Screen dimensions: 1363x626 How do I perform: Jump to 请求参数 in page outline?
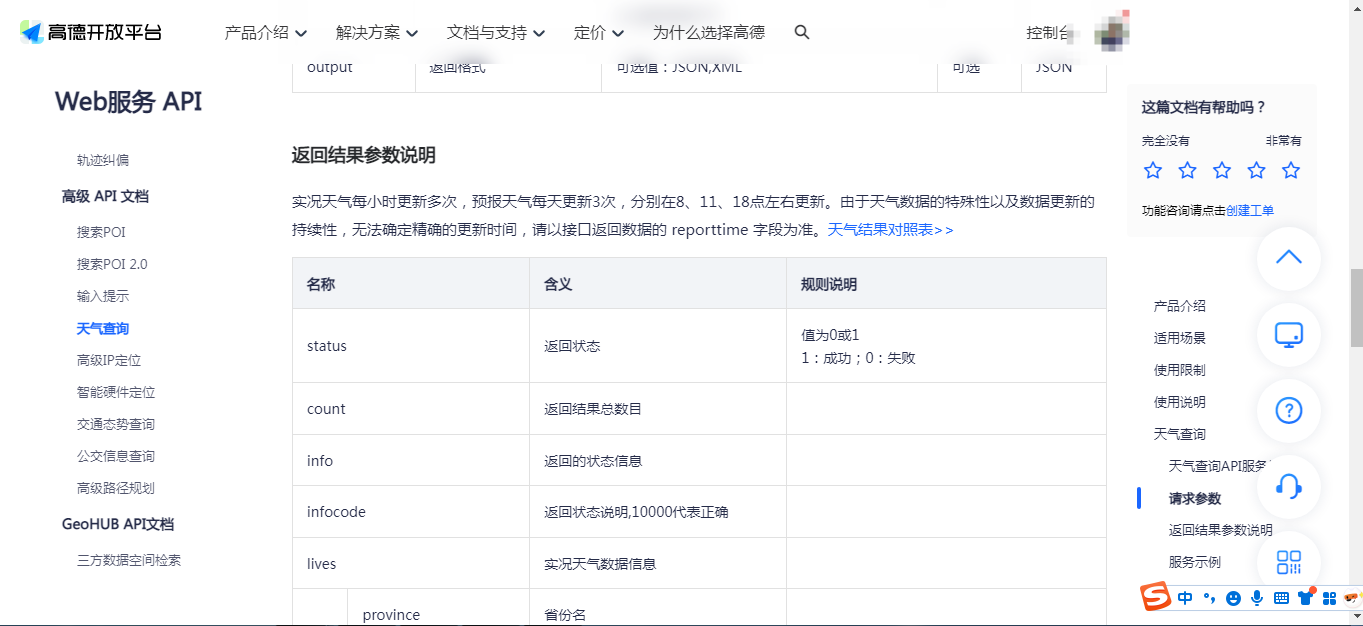click(x=1195, y=498)
